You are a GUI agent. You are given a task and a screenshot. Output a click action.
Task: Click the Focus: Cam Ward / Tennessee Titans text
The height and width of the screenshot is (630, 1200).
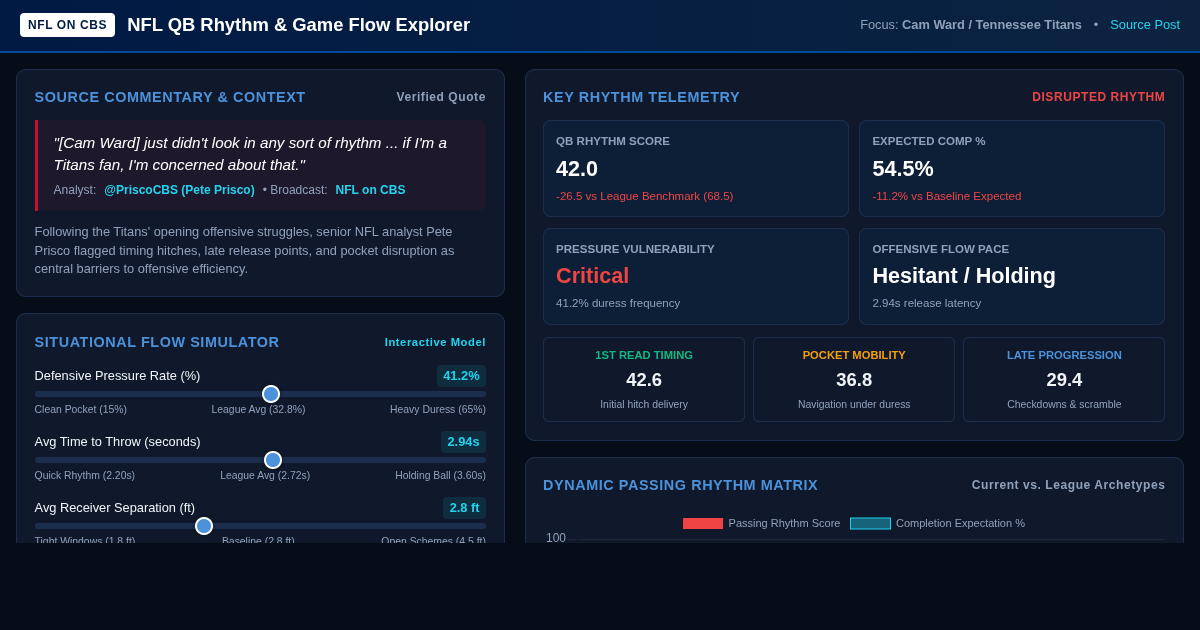point(971,25)
